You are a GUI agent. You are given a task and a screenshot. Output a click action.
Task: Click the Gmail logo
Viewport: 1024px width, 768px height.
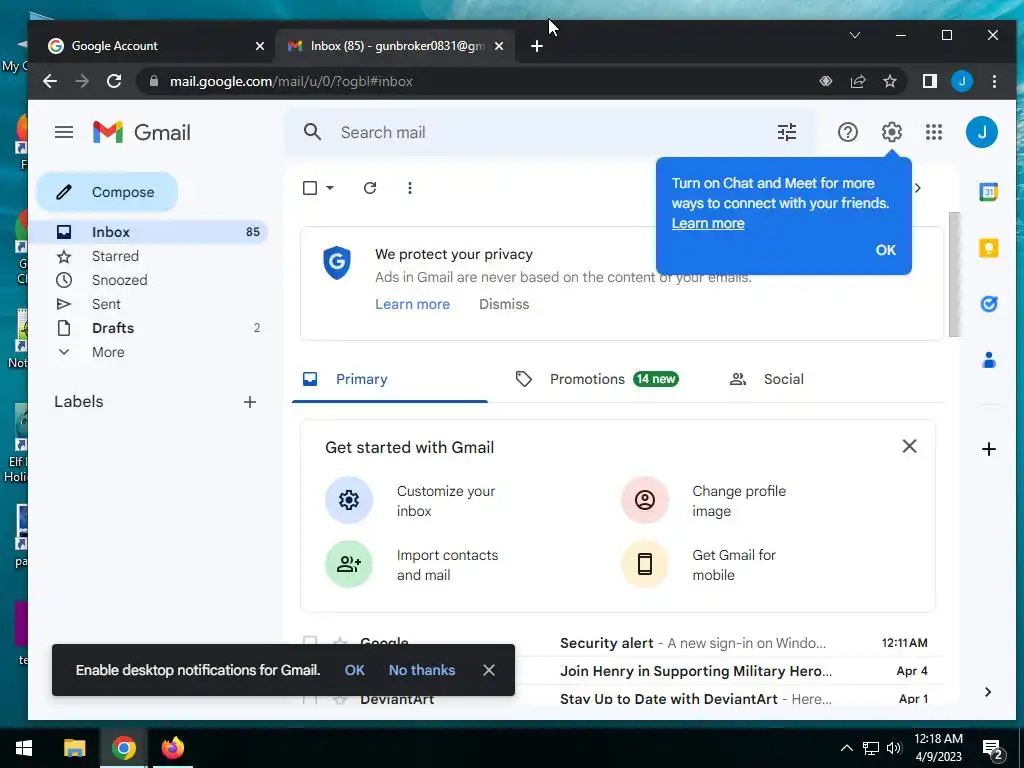pos(142,133)
